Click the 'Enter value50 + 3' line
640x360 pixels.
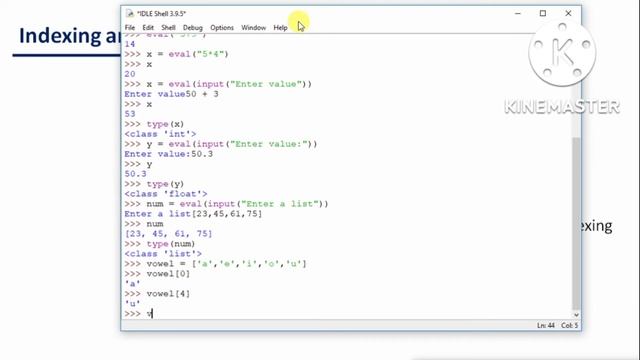pos(171,94)
